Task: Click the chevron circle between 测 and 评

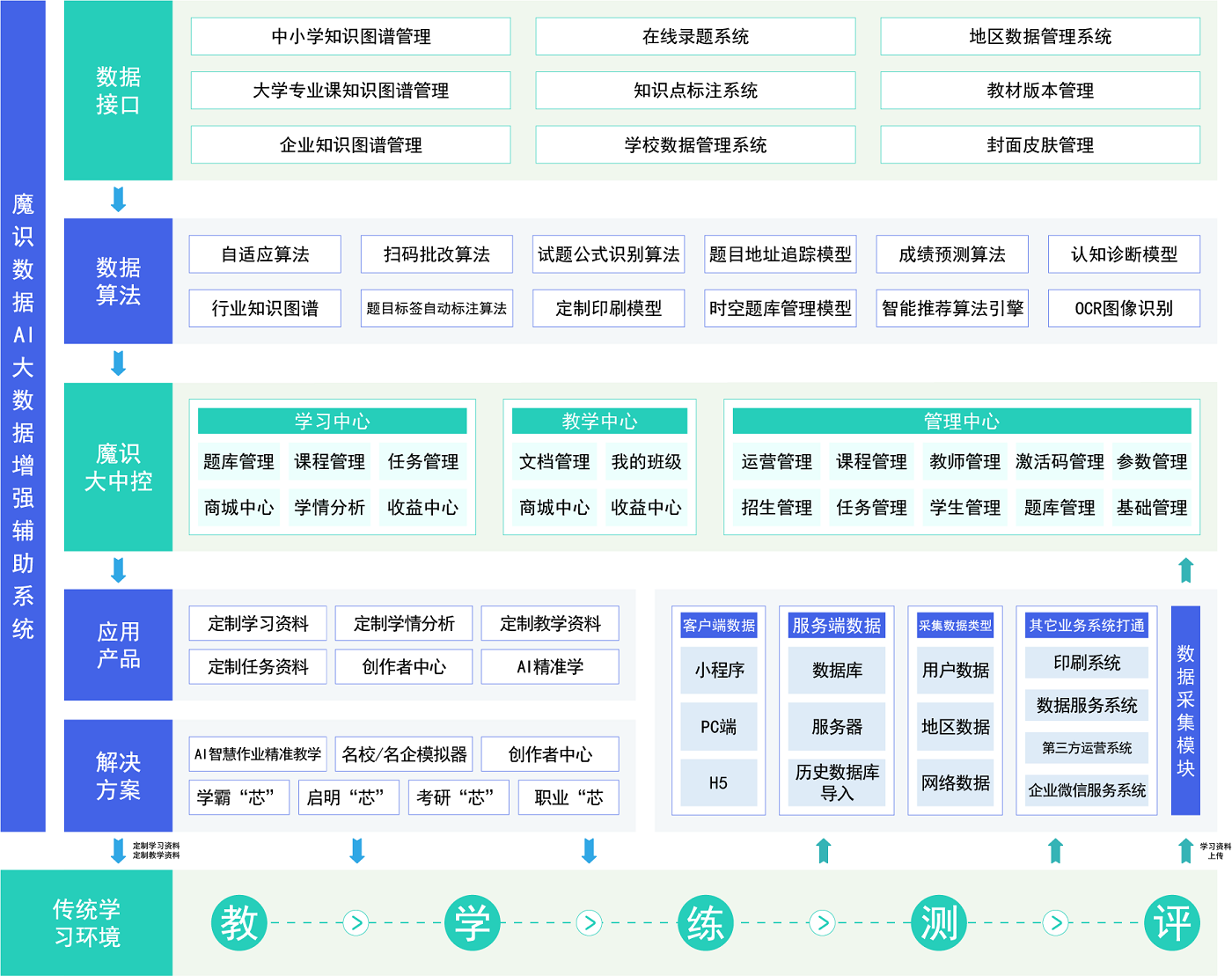Action: coord(1055,923)
